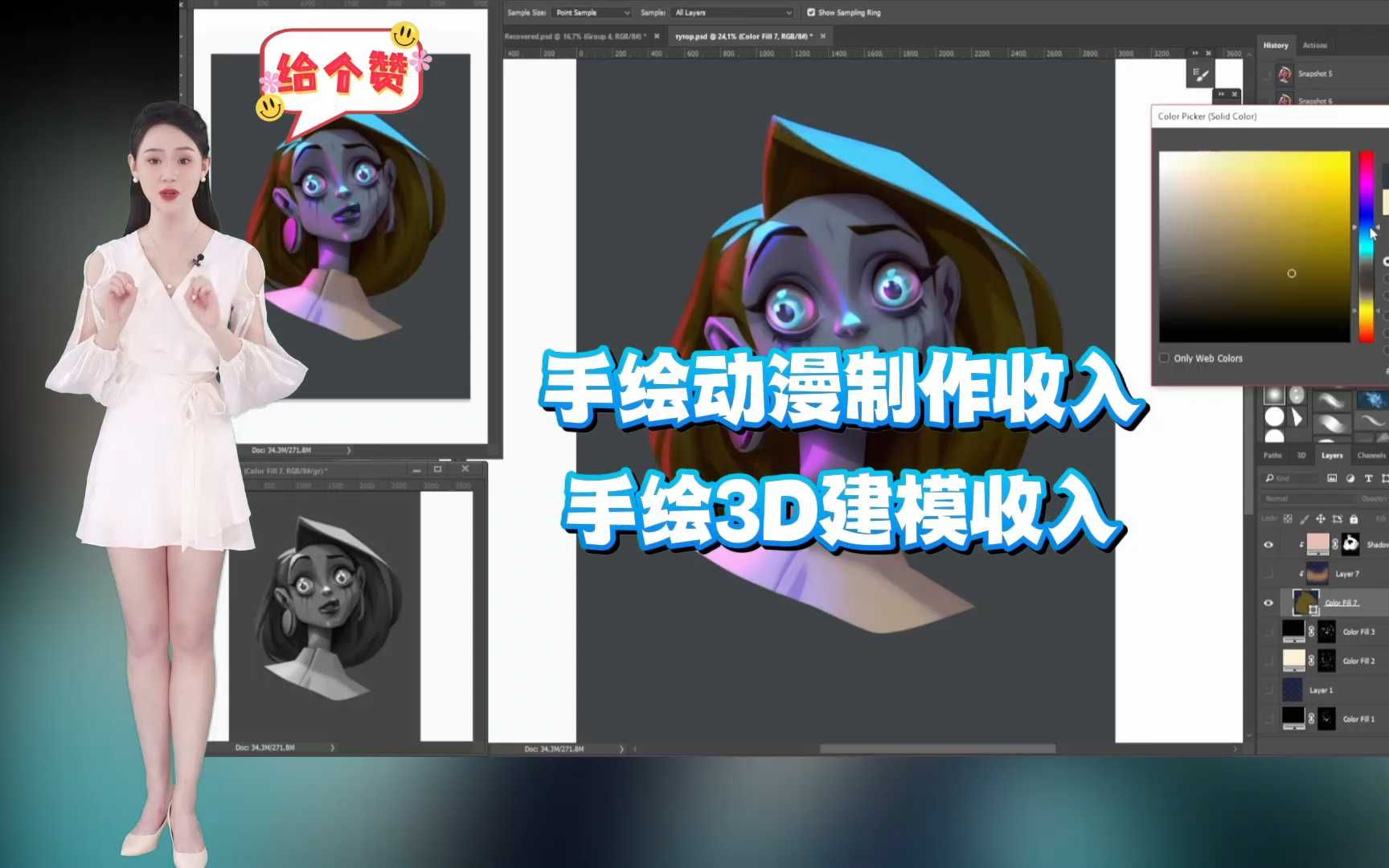Open the 3D panel tab
Image resolution: width=1389 pixels, height=868 pixels.
(1301, 456)
